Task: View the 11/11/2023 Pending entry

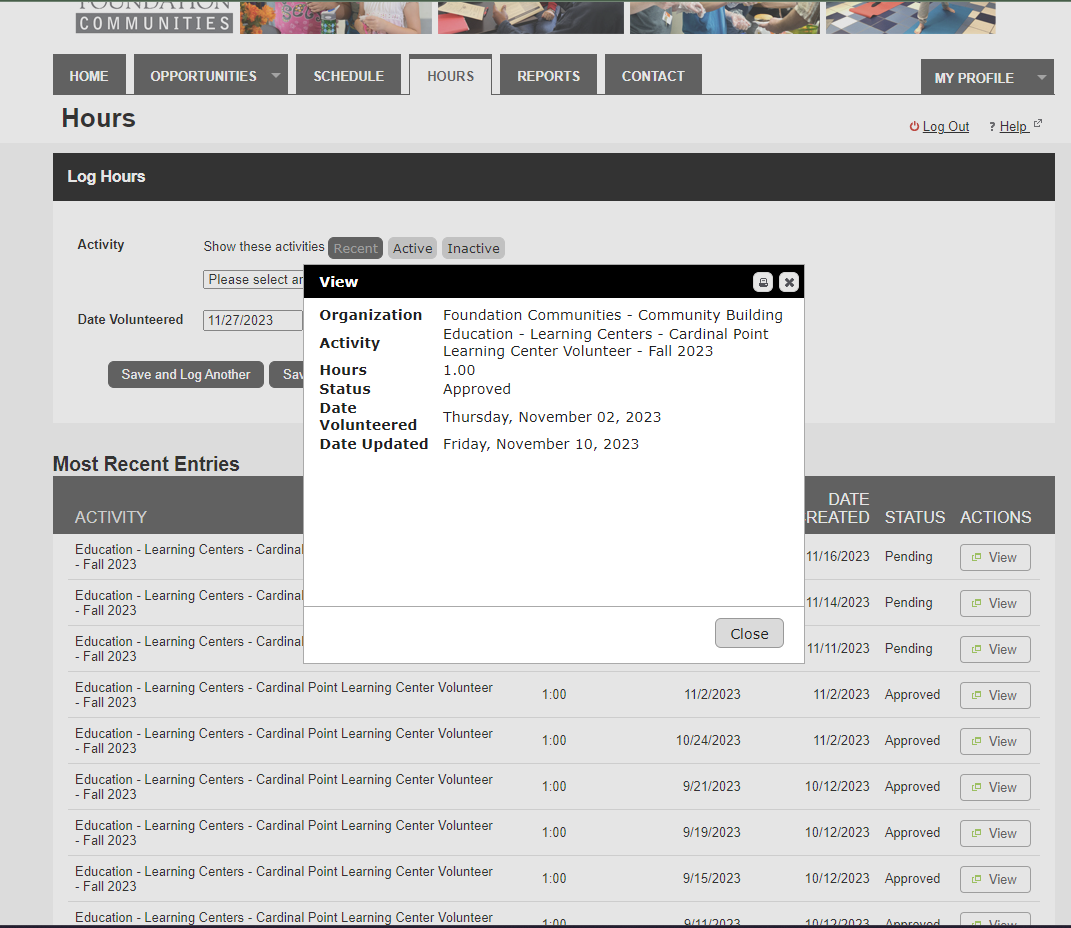Action: tap(995, 649)
